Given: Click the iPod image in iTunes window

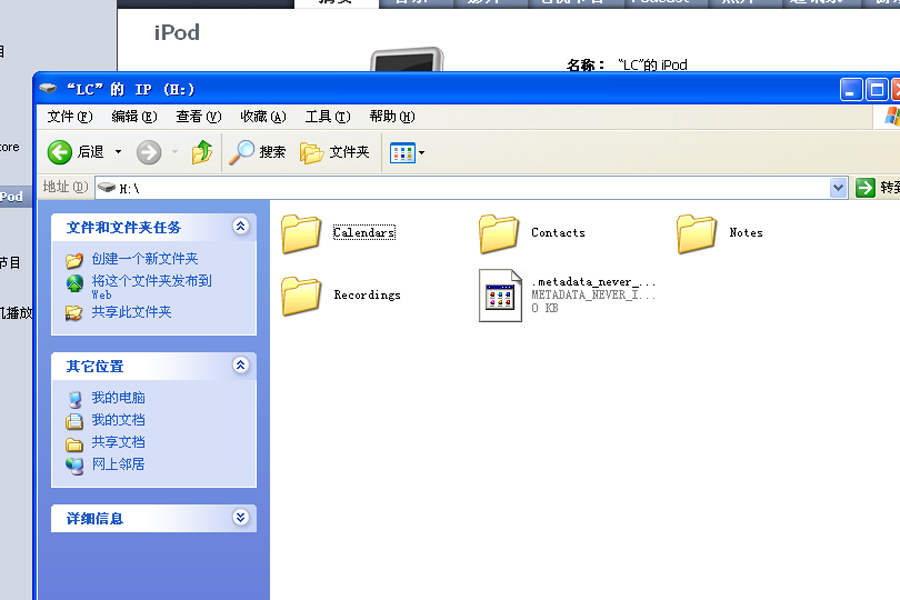Looking at the screenshot, I should [407, 59].
